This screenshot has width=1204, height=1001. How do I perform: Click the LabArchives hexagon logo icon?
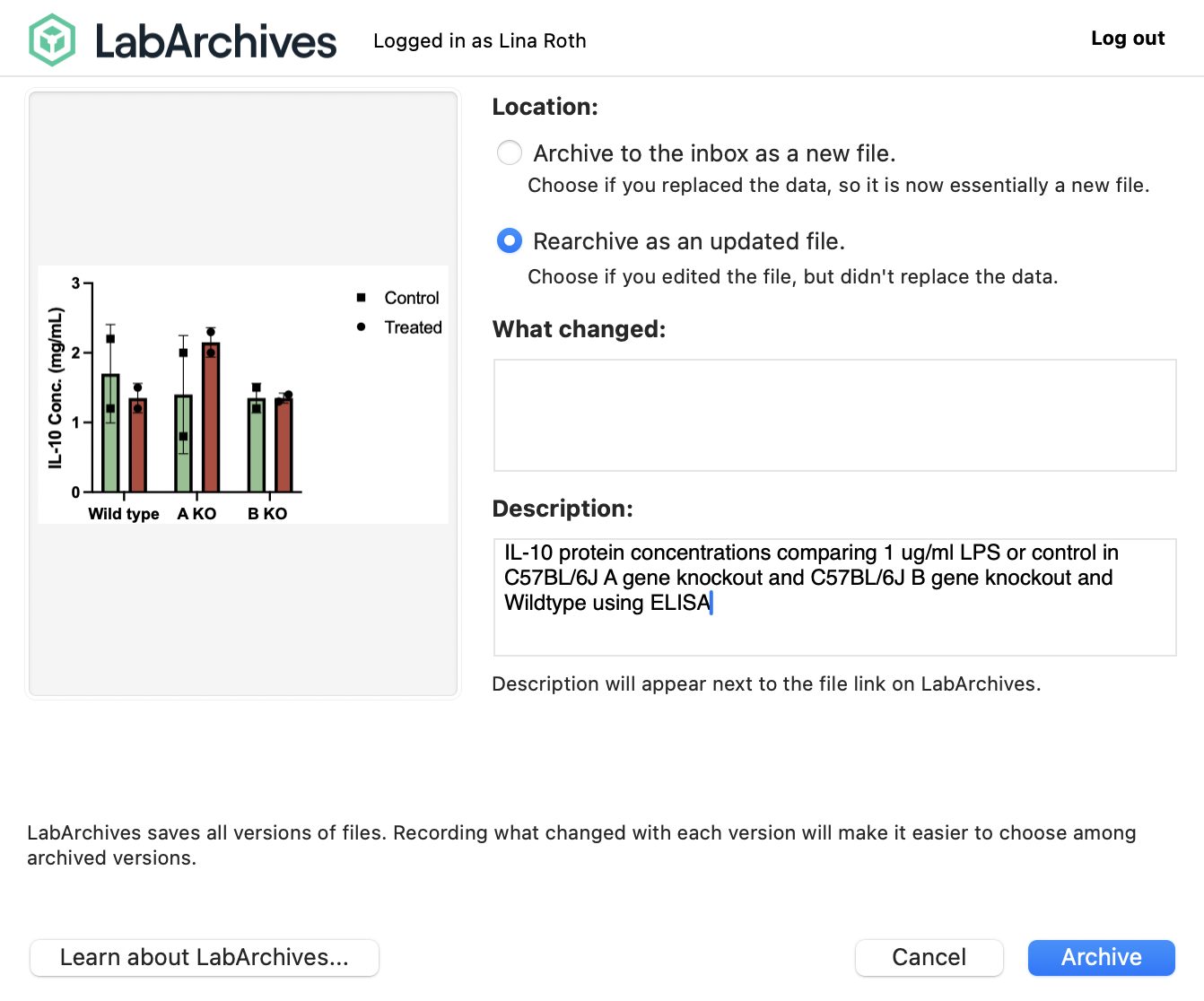tap(52, 40)
